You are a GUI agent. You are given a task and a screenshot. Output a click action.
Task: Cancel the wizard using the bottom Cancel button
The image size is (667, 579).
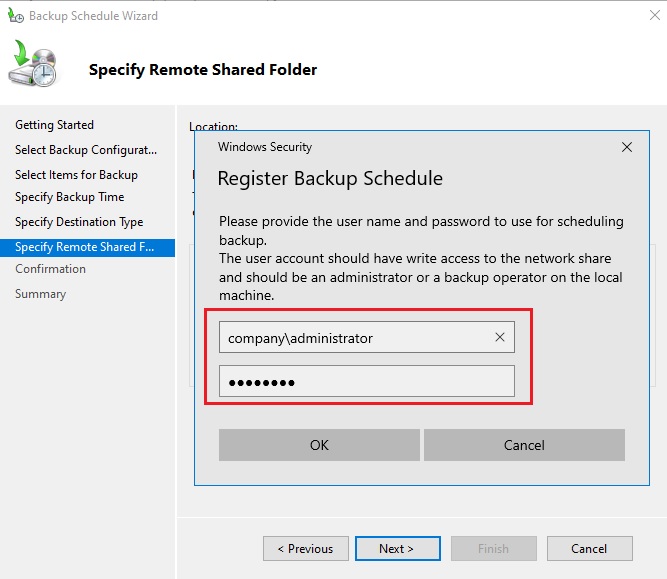click(589, 548)
